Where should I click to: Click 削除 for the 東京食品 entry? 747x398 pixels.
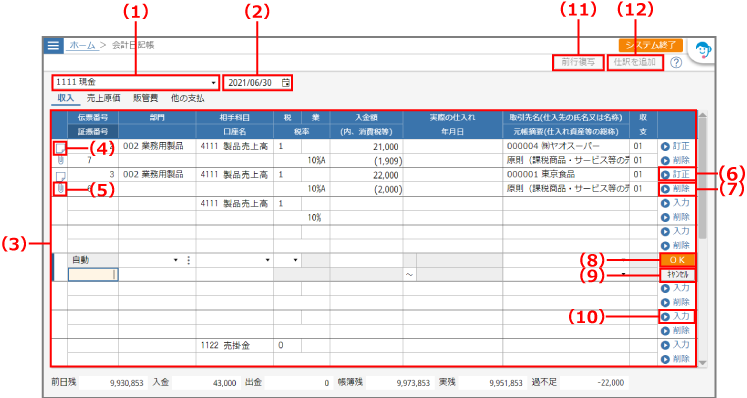coord(676,189)
